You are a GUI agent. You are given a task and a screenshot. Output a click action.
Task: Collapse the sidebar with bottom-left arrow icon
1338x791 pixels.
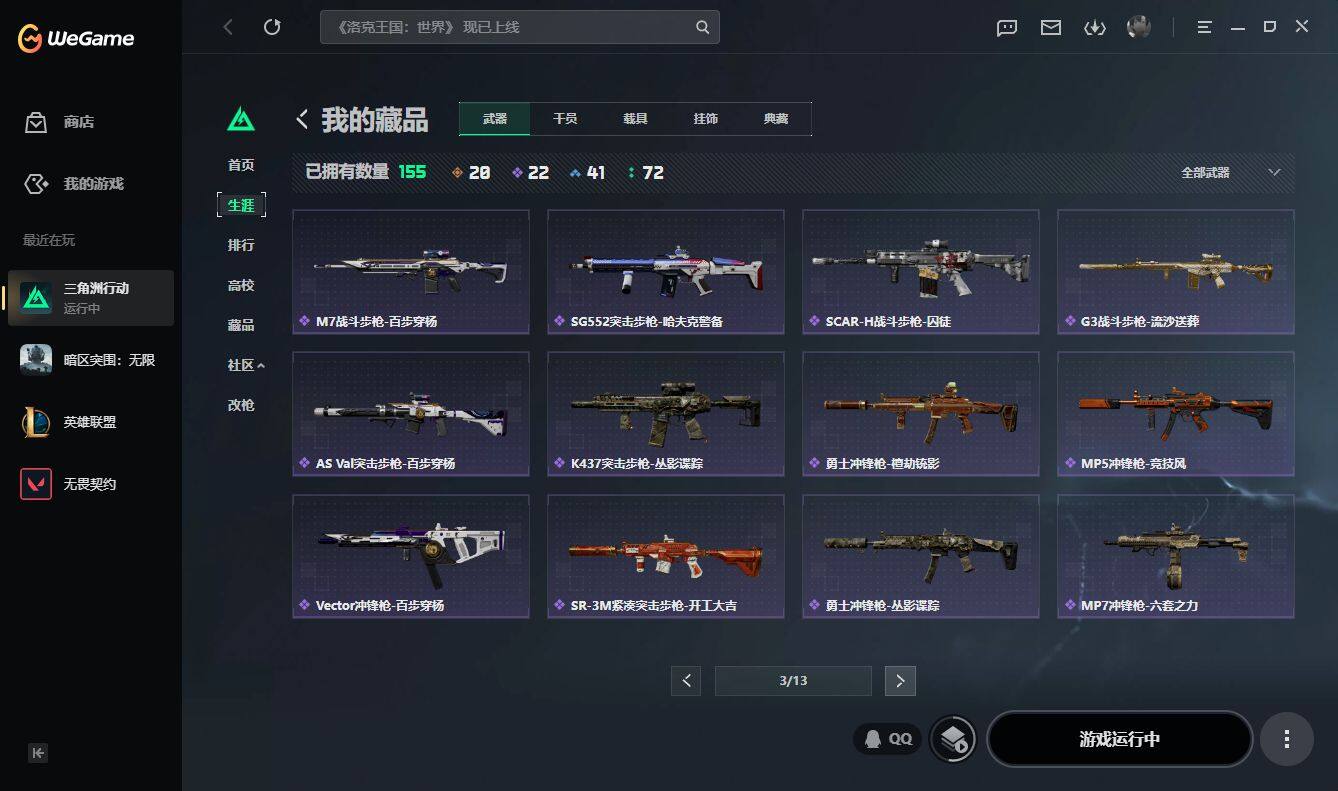pos(38,753)
